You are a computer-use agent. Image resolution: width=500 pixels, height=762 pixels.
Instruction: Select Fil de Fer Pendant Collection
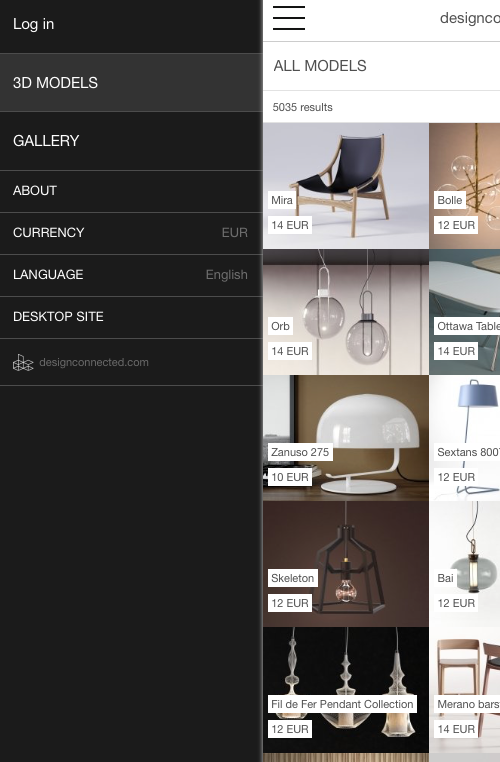pyautogui.click(x=346, y=690)
